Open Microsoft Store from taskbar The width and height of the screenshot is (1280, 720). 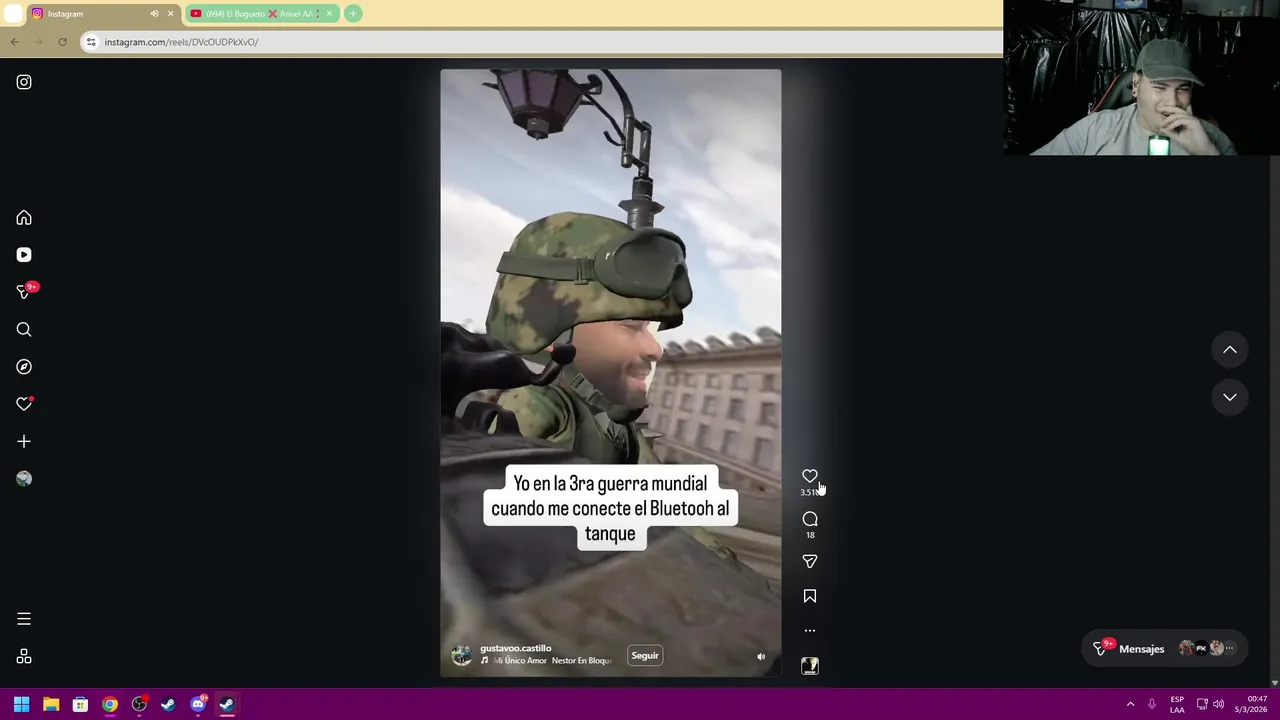pyautogui.click(x=80, y=705)
